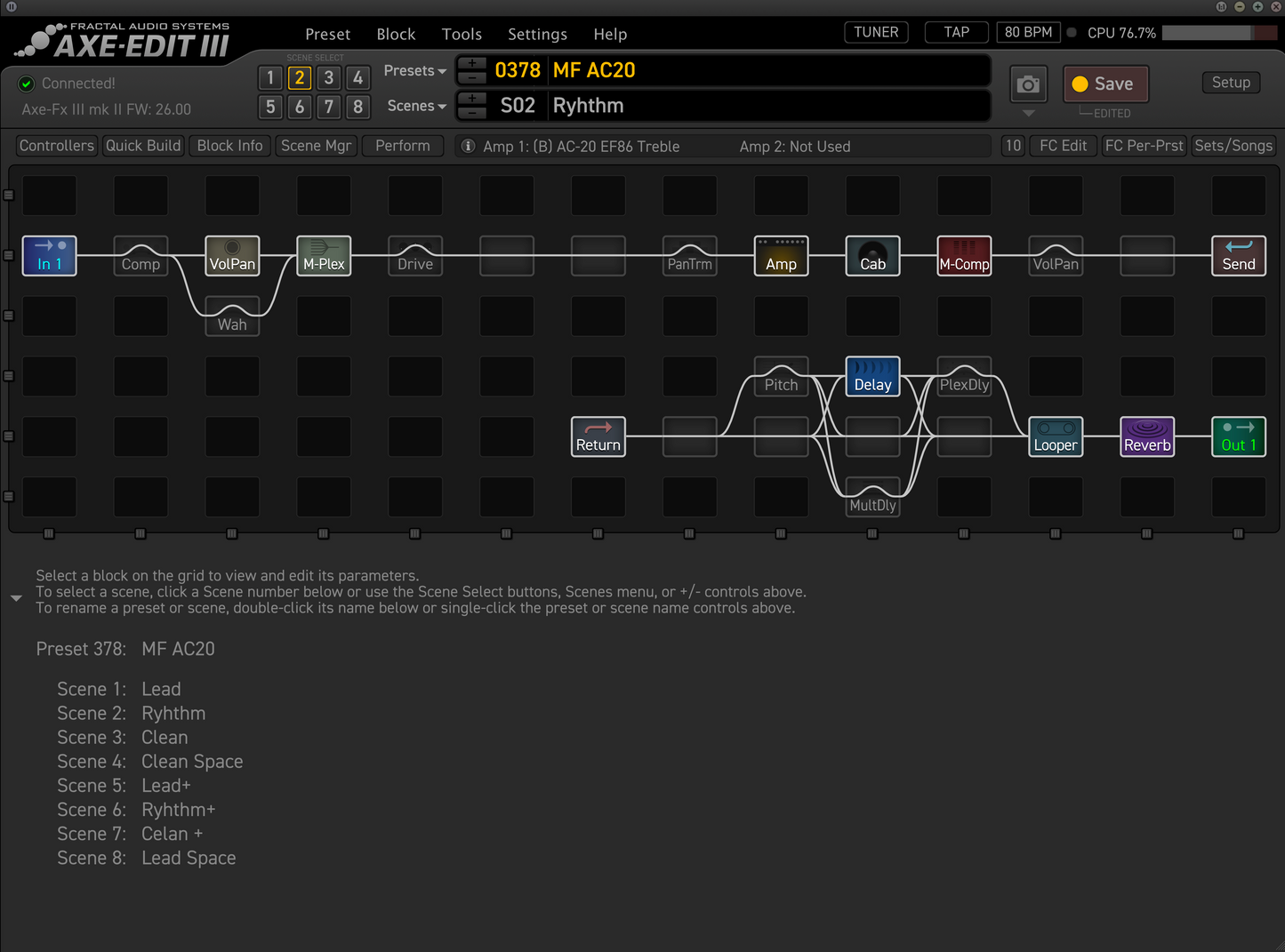
Task: Step the scene number plus/minus control
Action: pos(471,106)
